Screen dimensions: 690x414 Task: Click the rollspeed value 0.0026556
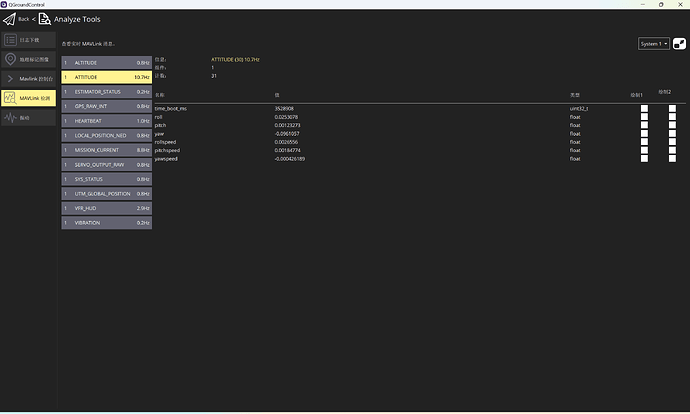286,142
